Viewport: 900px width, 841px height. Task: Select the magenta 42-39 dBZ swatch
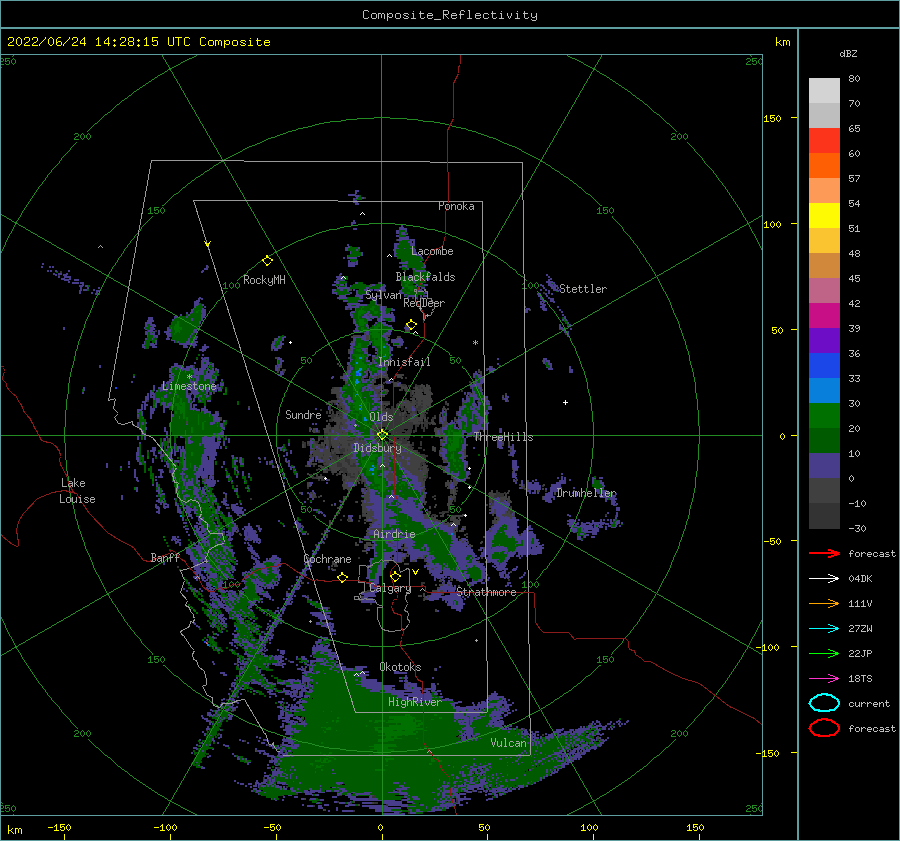824,316
